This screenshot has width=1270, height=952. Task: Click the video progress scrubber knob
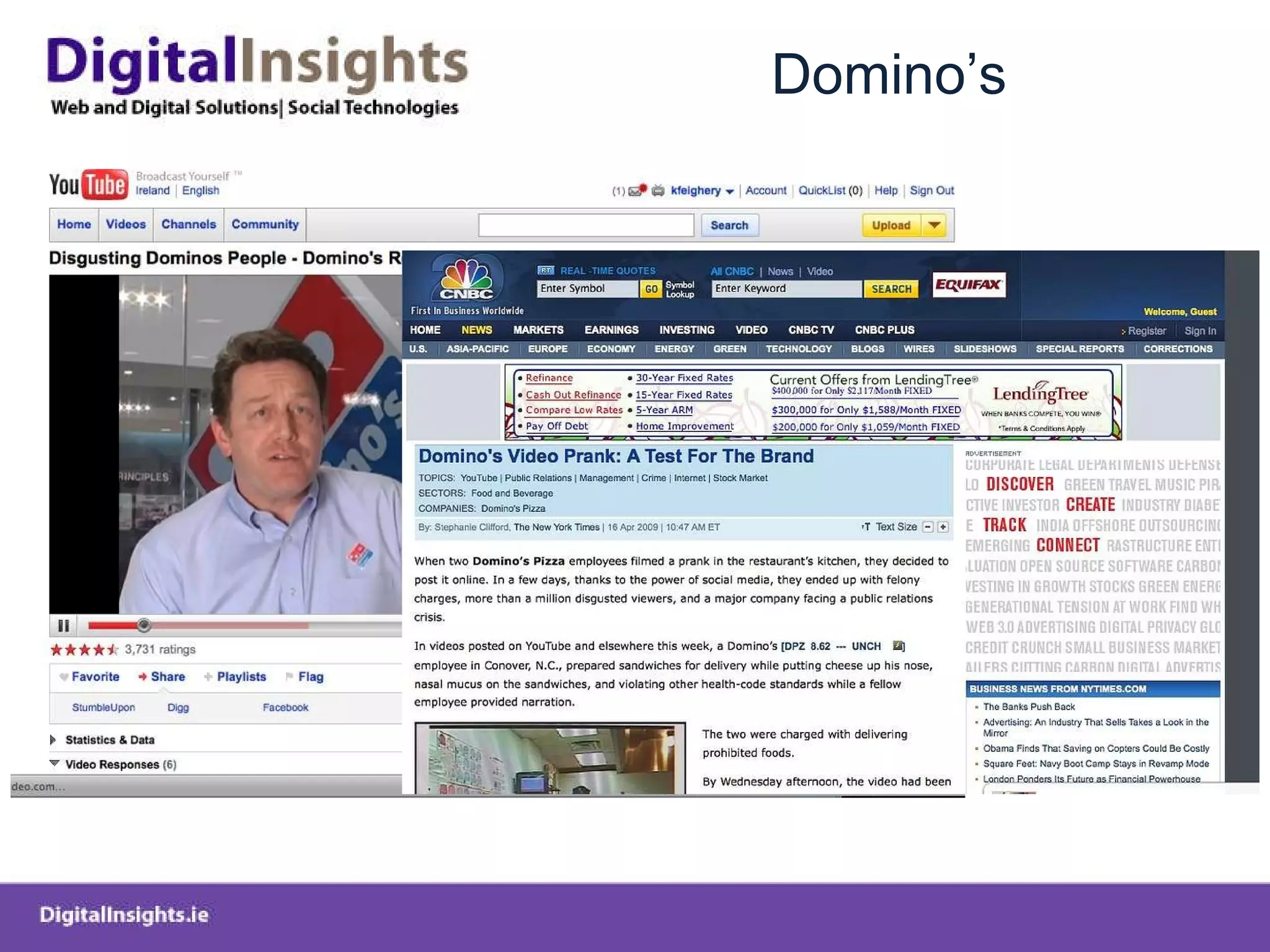point(144,625)
